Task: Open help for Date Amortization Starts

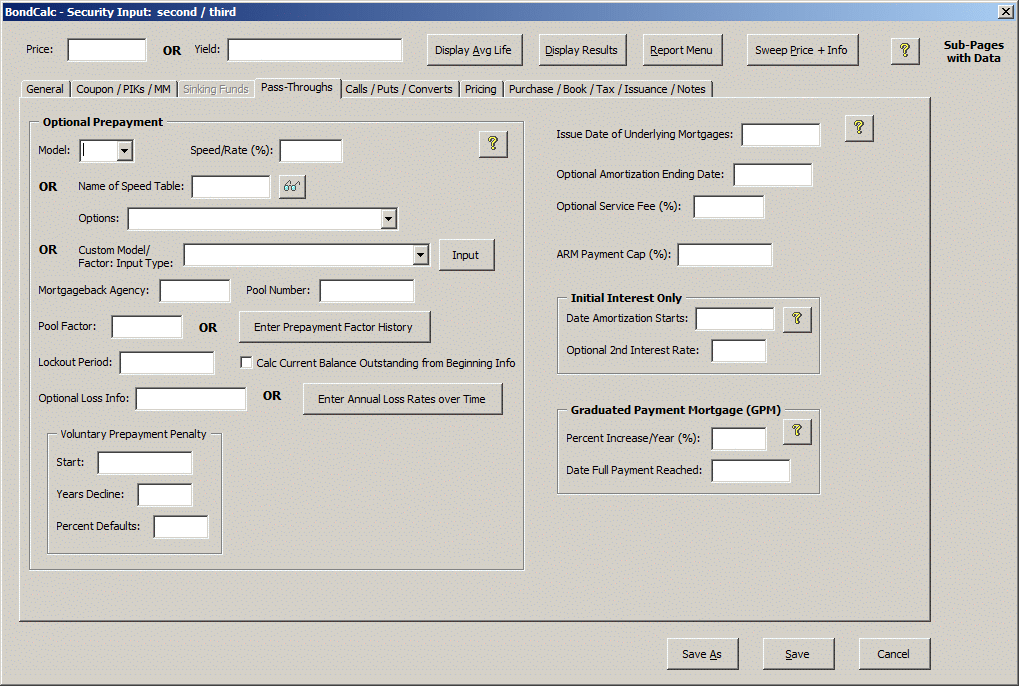Action: pos(797,319)
